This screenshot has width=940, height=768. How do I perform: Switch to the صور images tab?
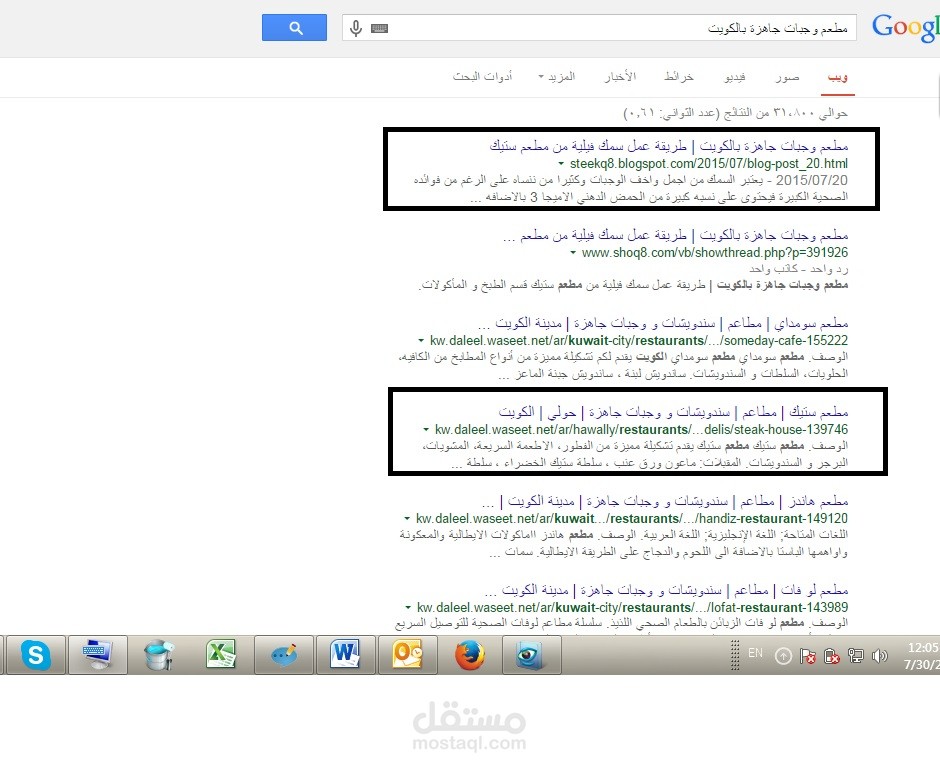coord(787,77)
